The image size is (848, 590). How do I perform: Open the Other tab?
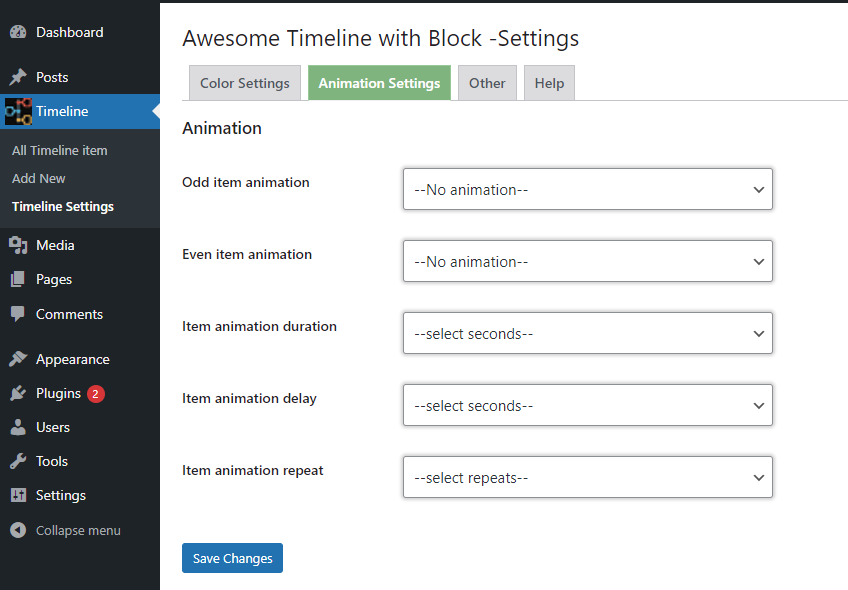(487, 83)
